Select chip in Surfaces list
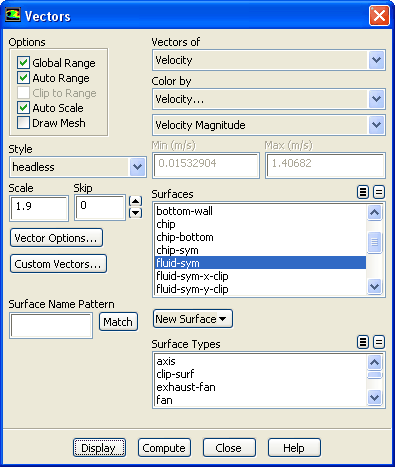 tap(260, 224)
